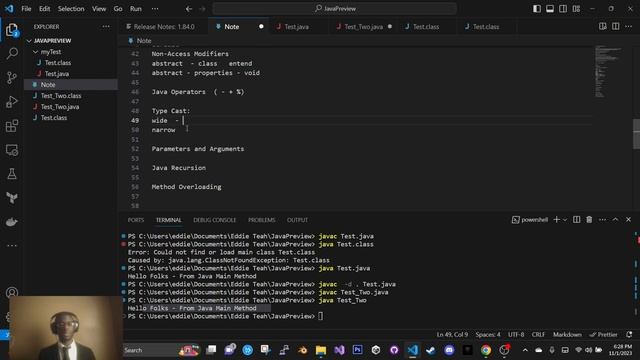Toggle primary side bar layout icon
Image resolution: width=640 pixels, height=360 pixels.
click(537, 9)
